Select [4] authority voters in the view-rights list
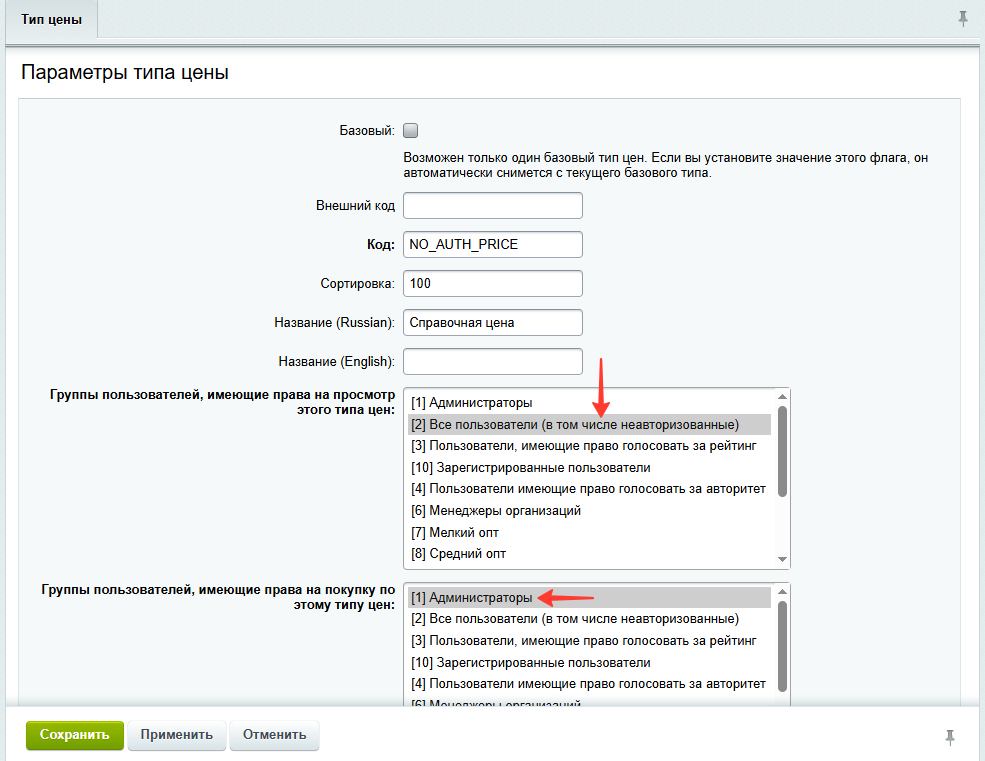Viewport: 985px width, 761px height. tap(589, 489)
